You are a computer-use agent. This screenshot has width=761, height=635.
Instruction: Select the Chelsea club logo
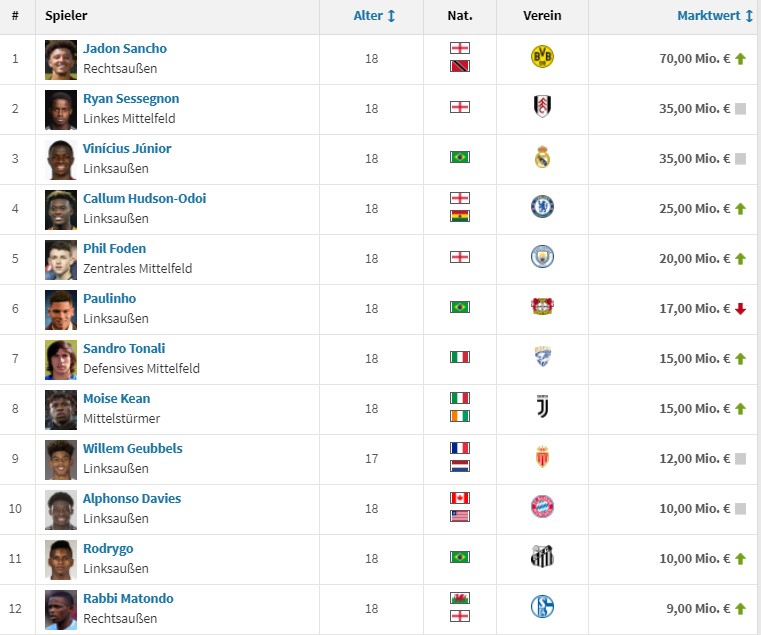coord(542,206)
